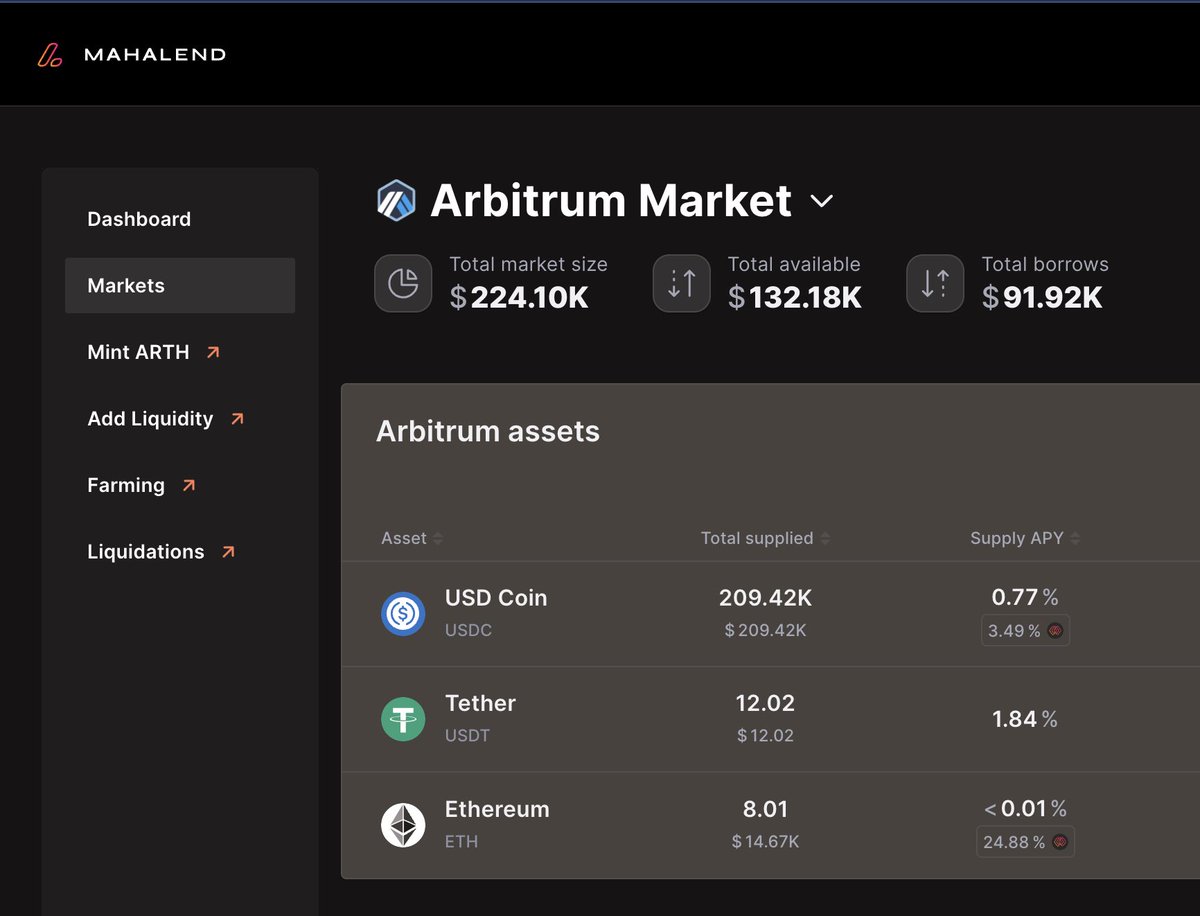This screenshot has width=1200, height=916.
Task: Open the Liquidations link
Action: coord(145,552)
